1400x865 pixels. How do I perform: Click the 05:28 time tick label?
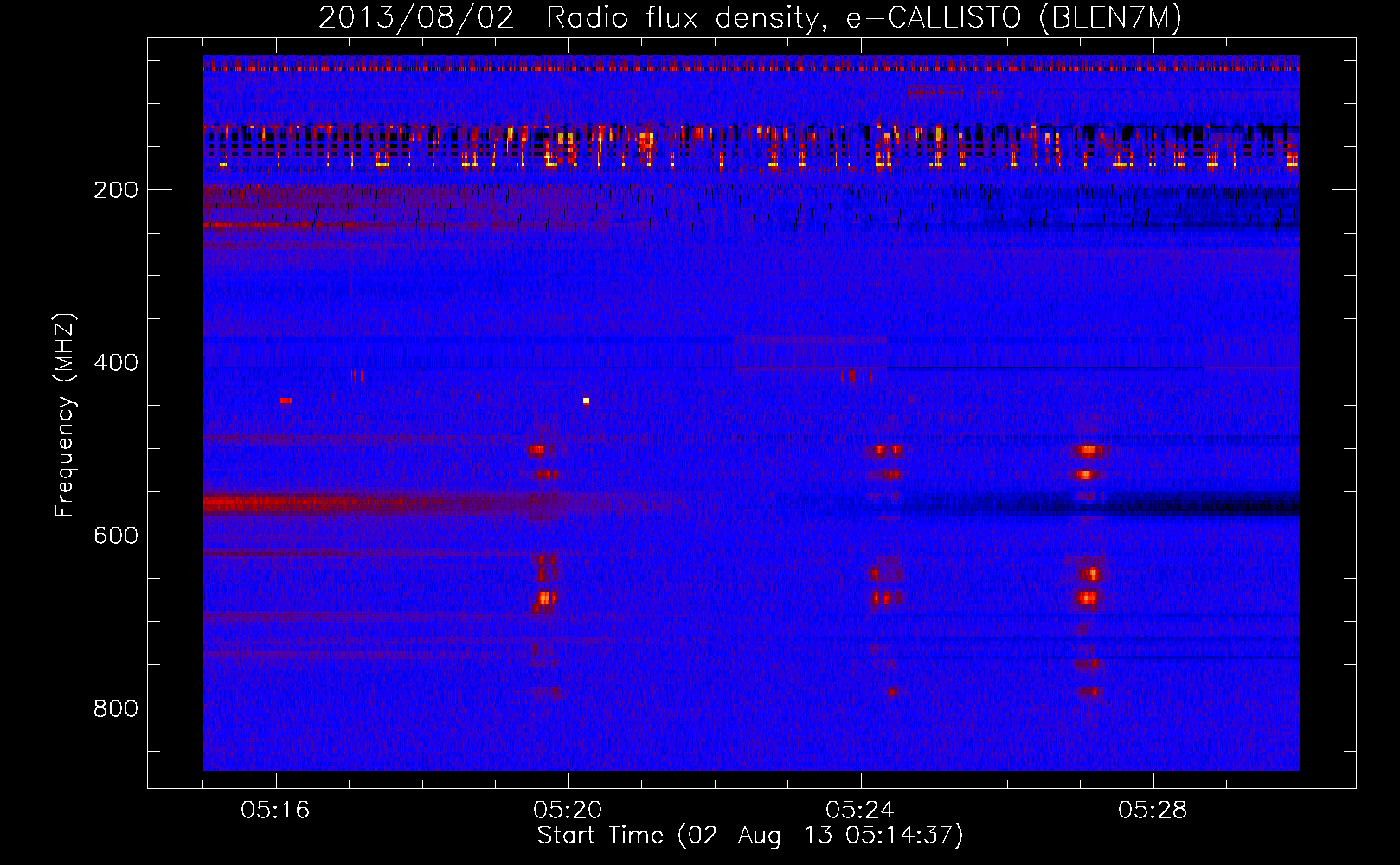(x=1153, y=811)
